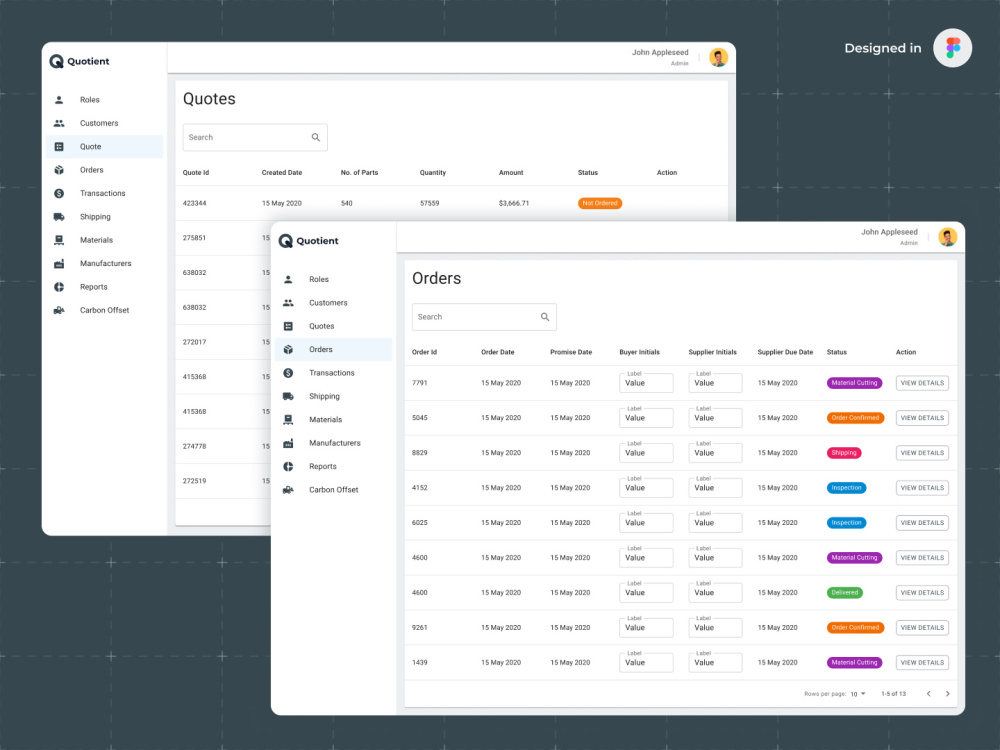Click Quote Id column header in Quotes window
The image size is (1000, 750).
196,173
